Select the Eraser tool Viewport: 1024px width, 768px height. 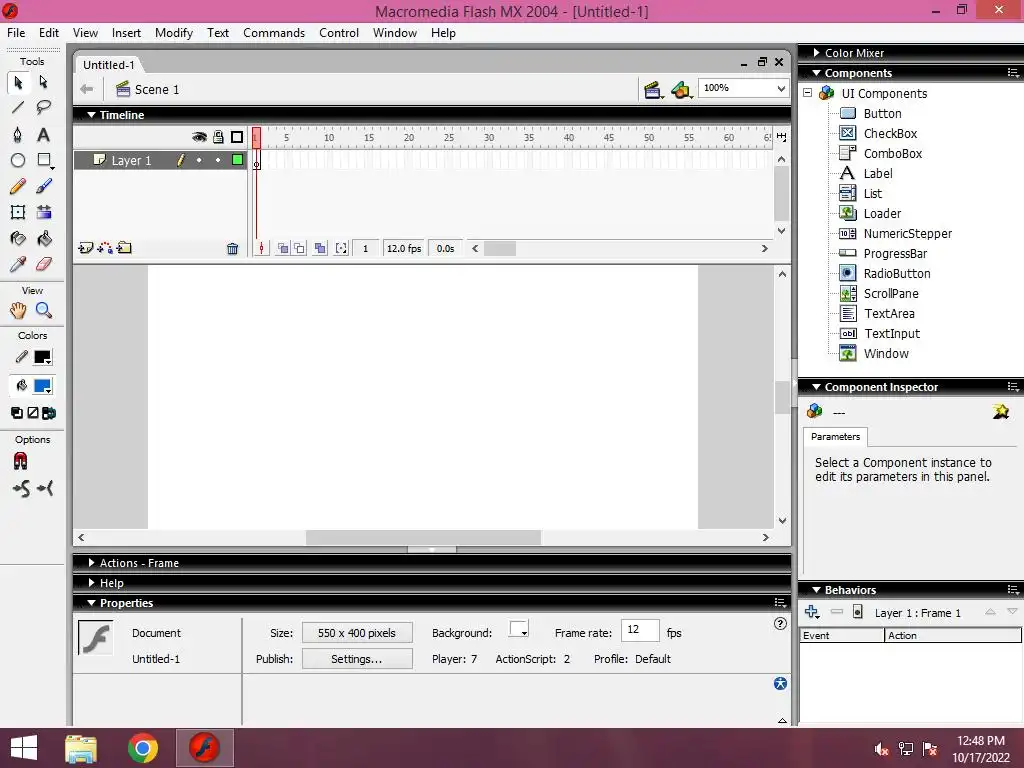click(x=44, y=264)
